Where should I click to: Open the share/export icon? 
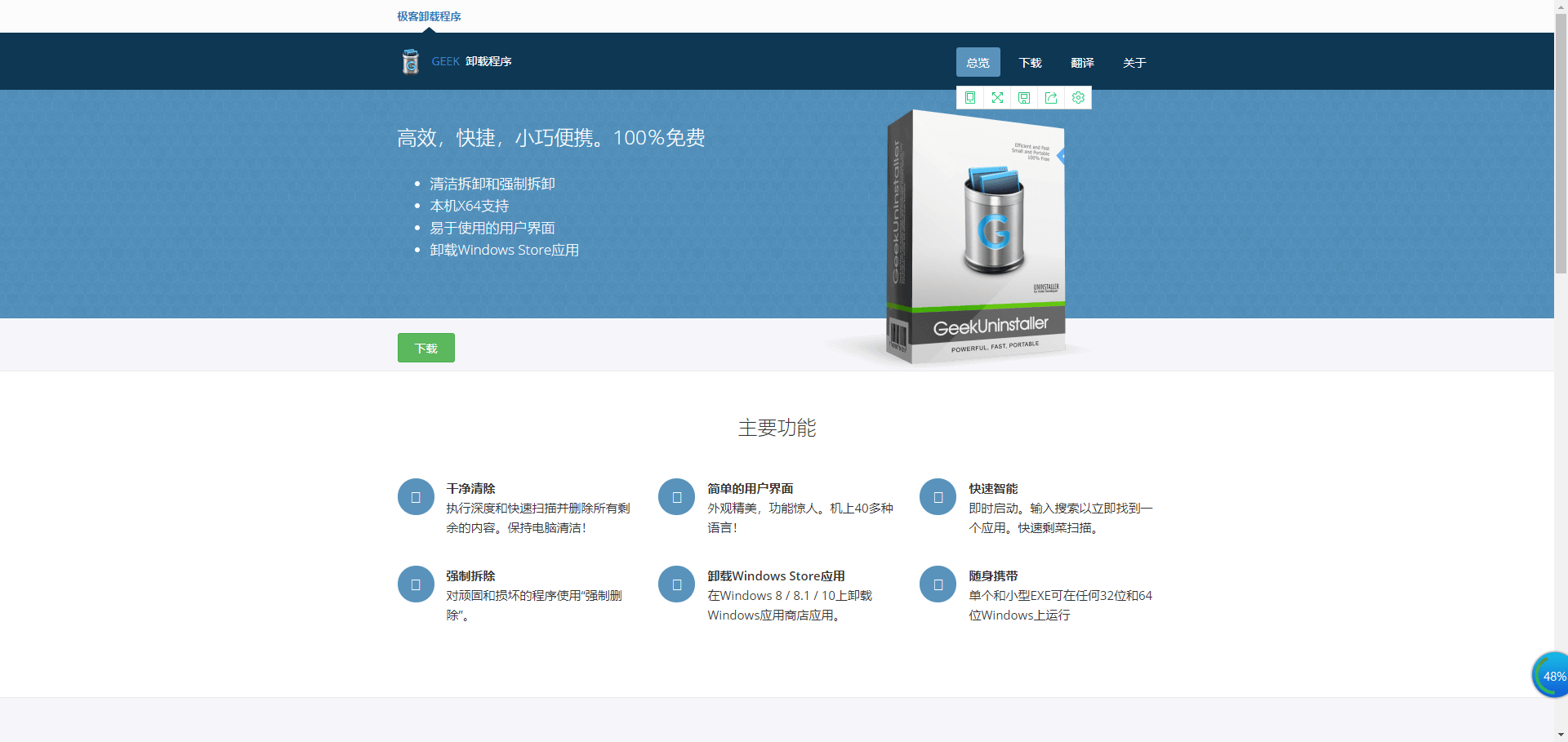[x=1051, y=97]
